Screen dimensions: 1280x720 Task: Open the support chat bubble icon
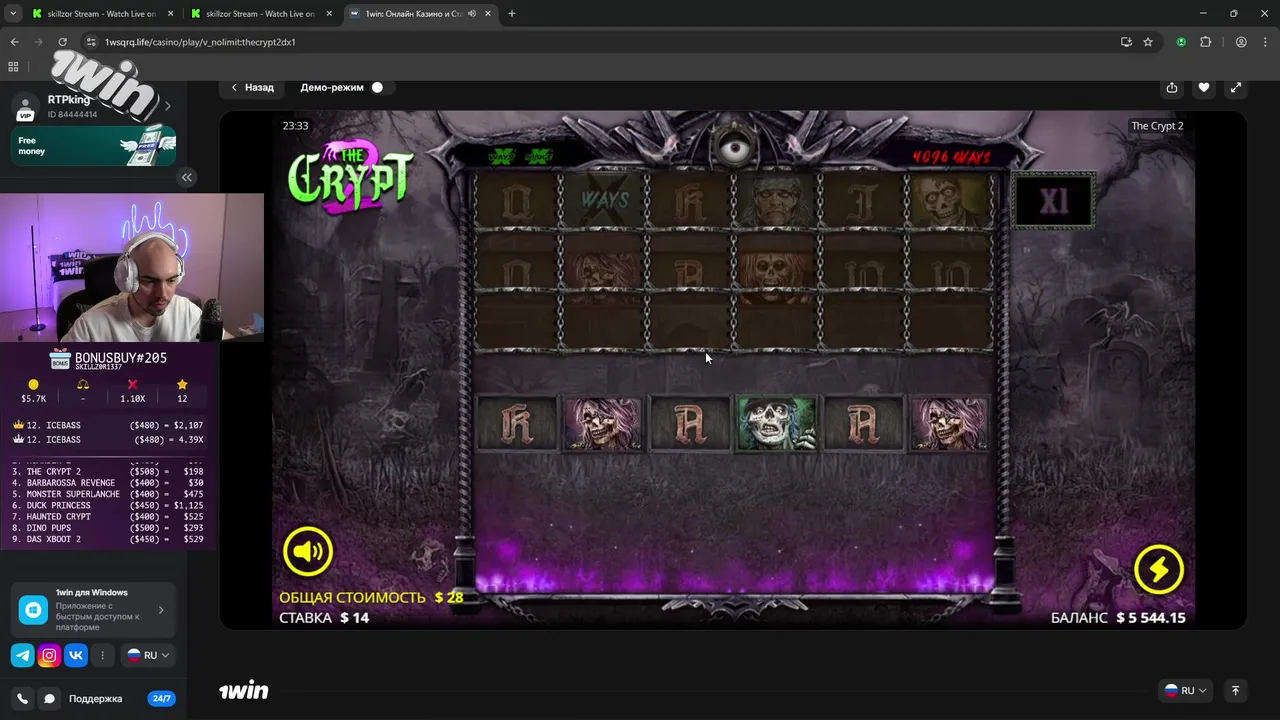pos(49,699)
